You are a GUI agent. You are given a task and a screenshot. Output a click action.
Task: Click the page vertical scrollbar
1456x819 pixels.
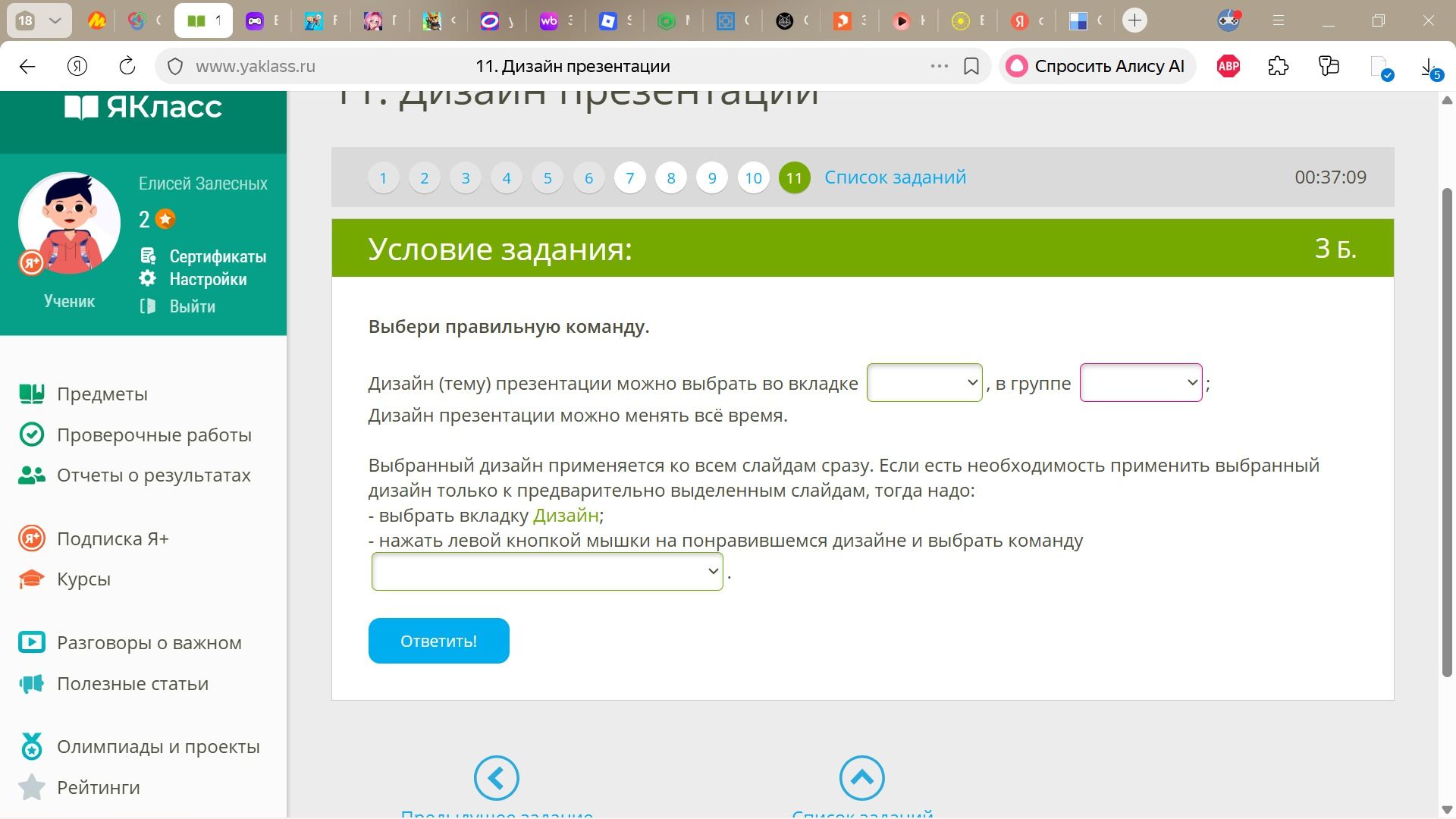[1447, 432]
